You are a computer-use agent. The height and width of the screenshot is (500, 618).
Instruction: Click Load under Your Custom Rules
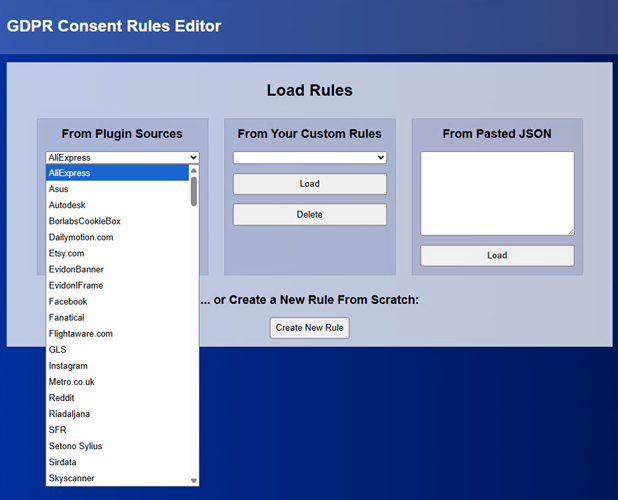point(309,184)
